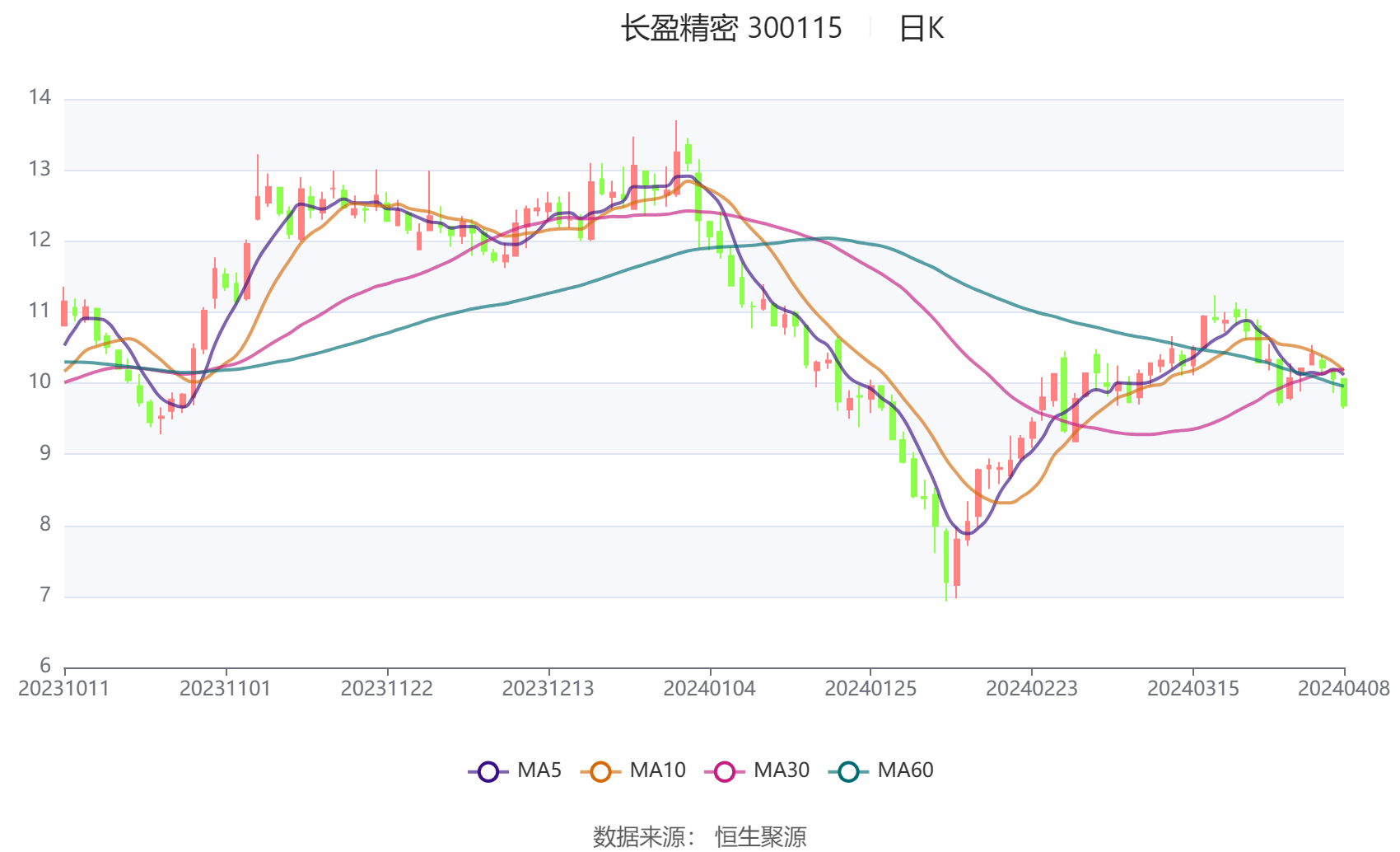Click the 20240104 x-axis date label
This screenshot has height=852, width=1400.
coord(710,689)
